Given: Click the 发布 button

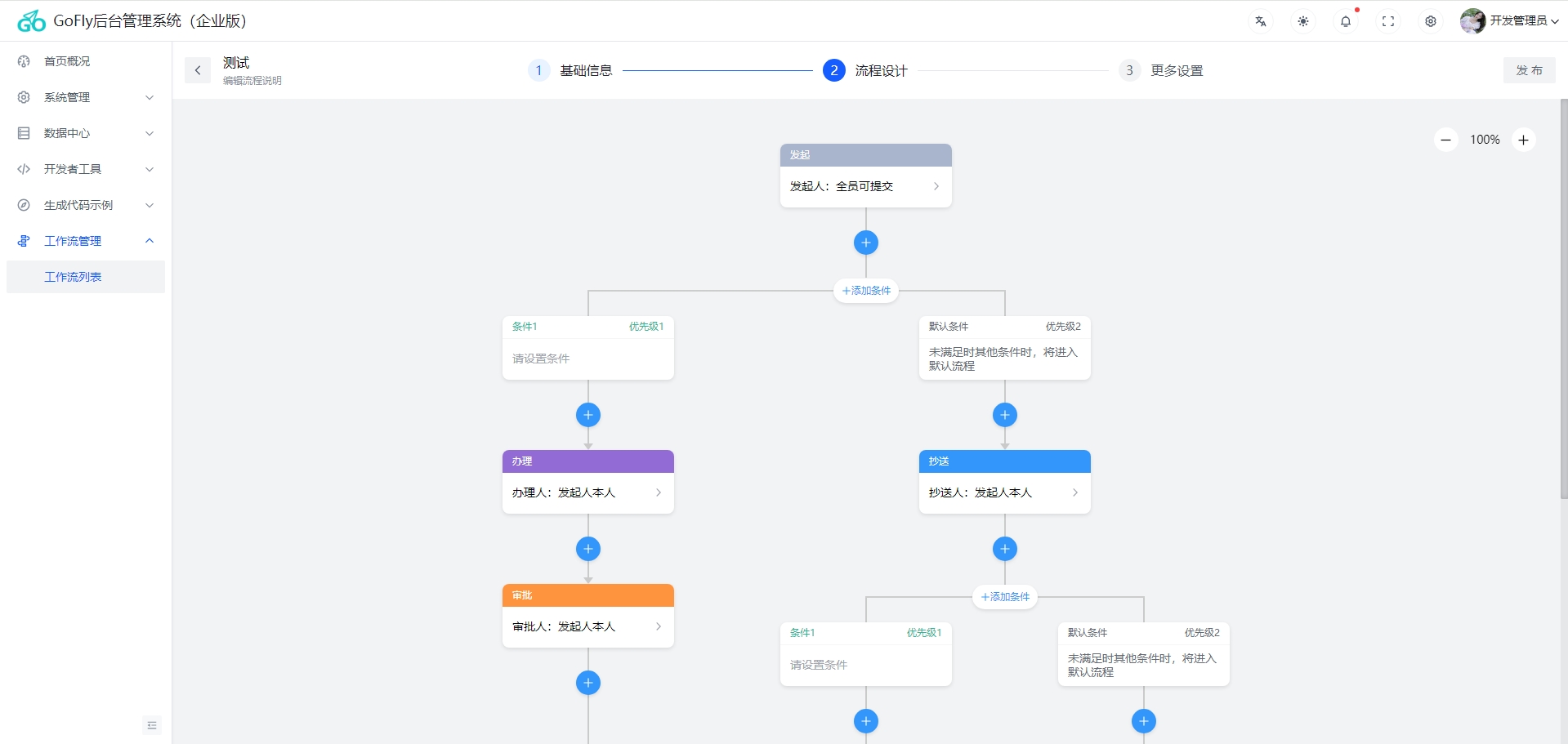Looking at the screenshot, I should point(1529,70).
